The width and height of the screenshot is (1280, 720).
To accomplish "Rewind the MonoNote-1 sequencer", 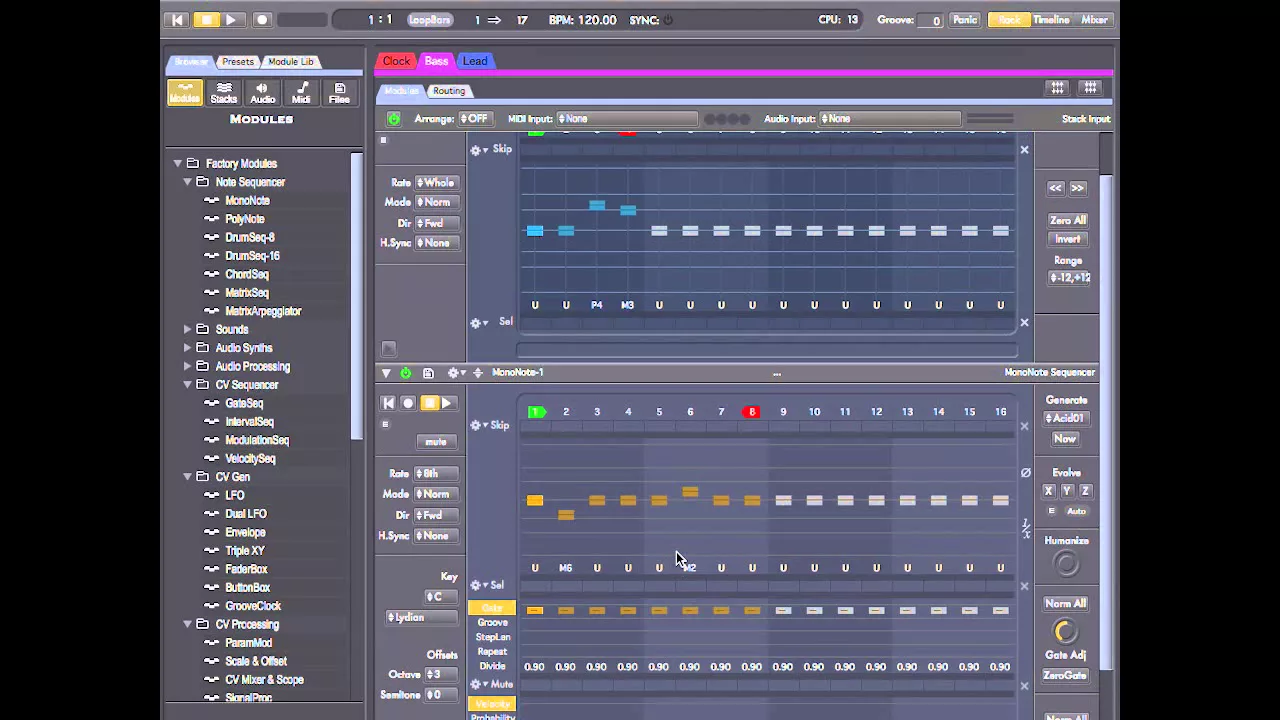I will tap(389, 403).
